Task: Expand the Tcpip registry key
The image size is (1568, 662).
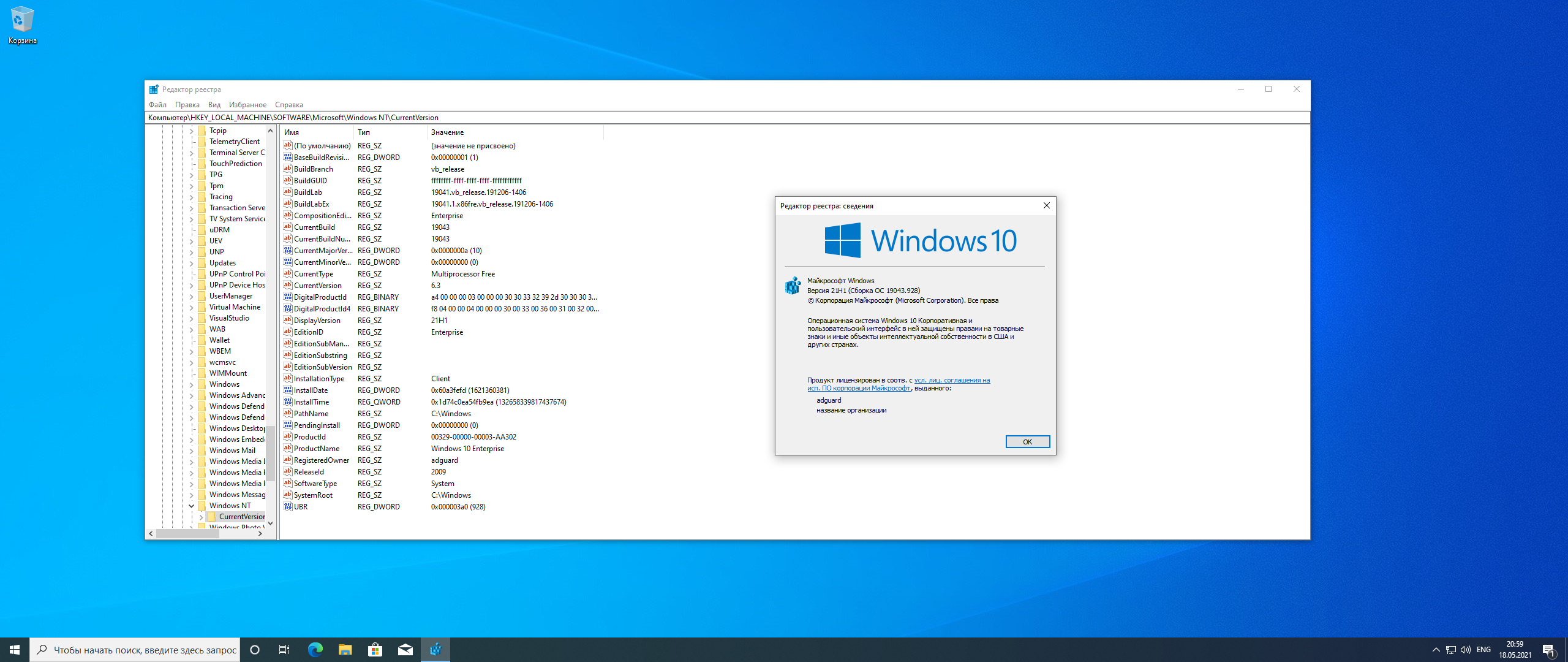Action: [191, 131]
